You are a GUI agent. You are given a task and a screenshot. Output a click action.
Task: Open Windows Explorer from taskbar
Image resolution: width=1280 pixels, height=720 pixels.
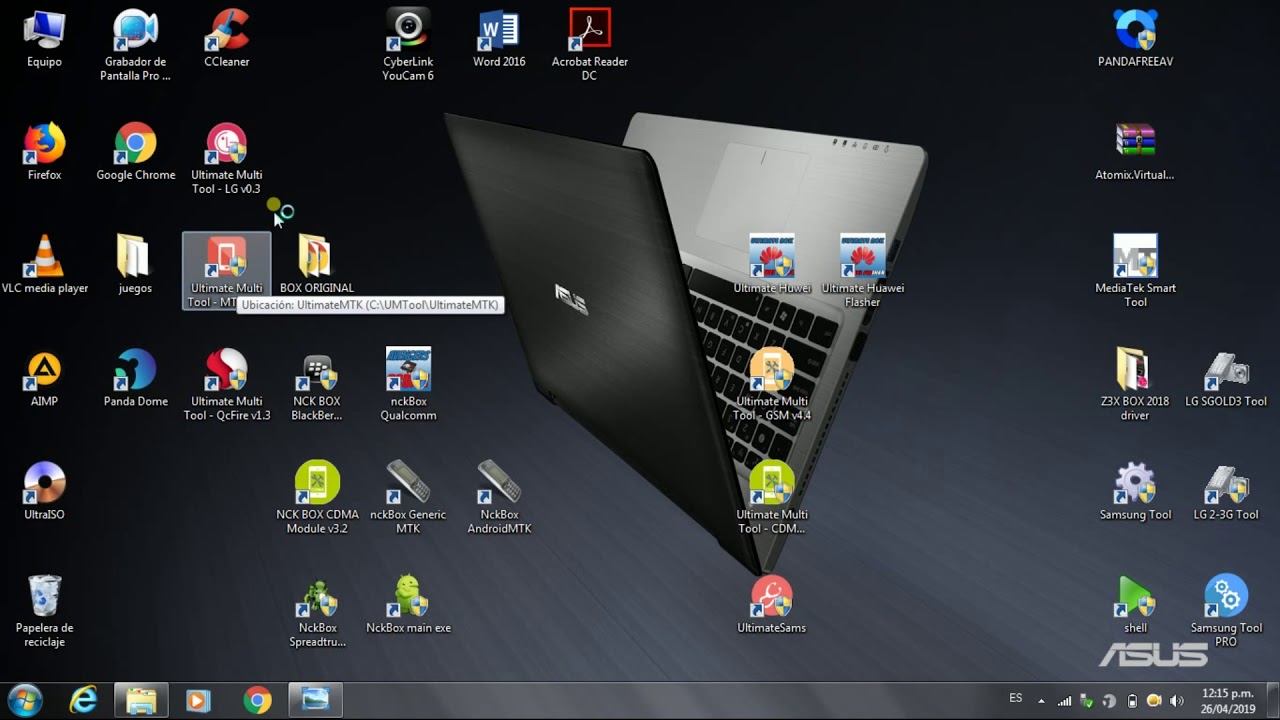(141, 700)
